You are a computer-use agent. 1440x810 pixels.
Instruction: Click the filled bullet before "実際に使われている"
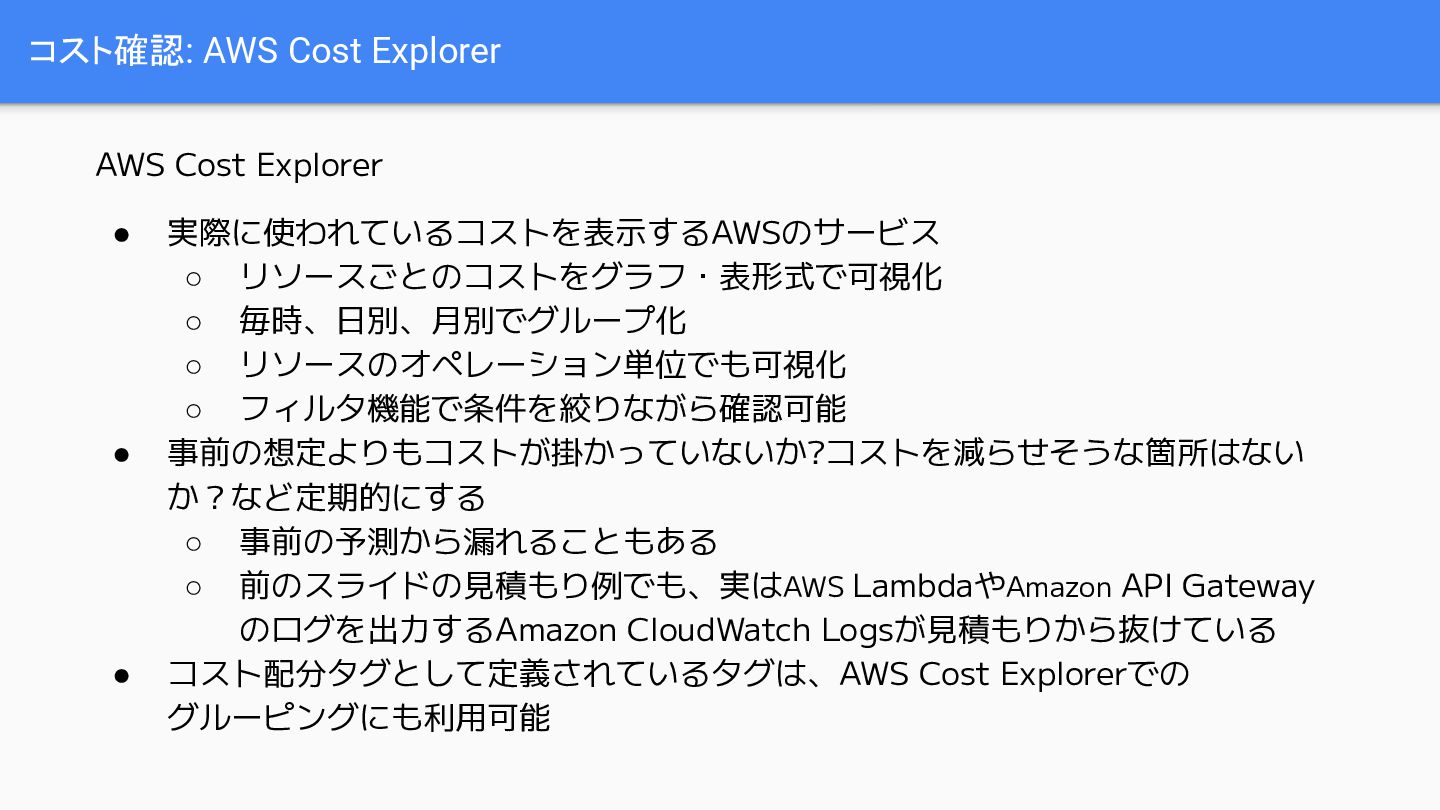click(x=122, y=234)
